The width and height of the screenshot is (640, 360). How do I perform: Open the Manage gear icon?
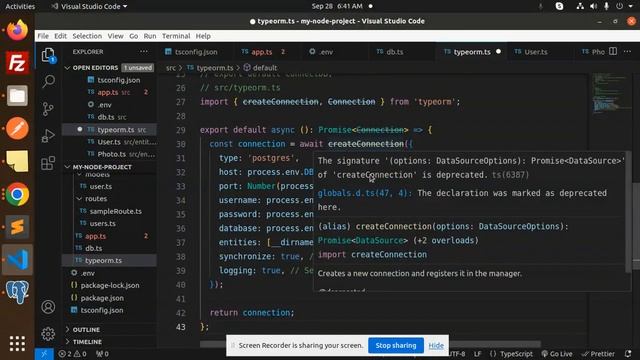tap(48, 334)
